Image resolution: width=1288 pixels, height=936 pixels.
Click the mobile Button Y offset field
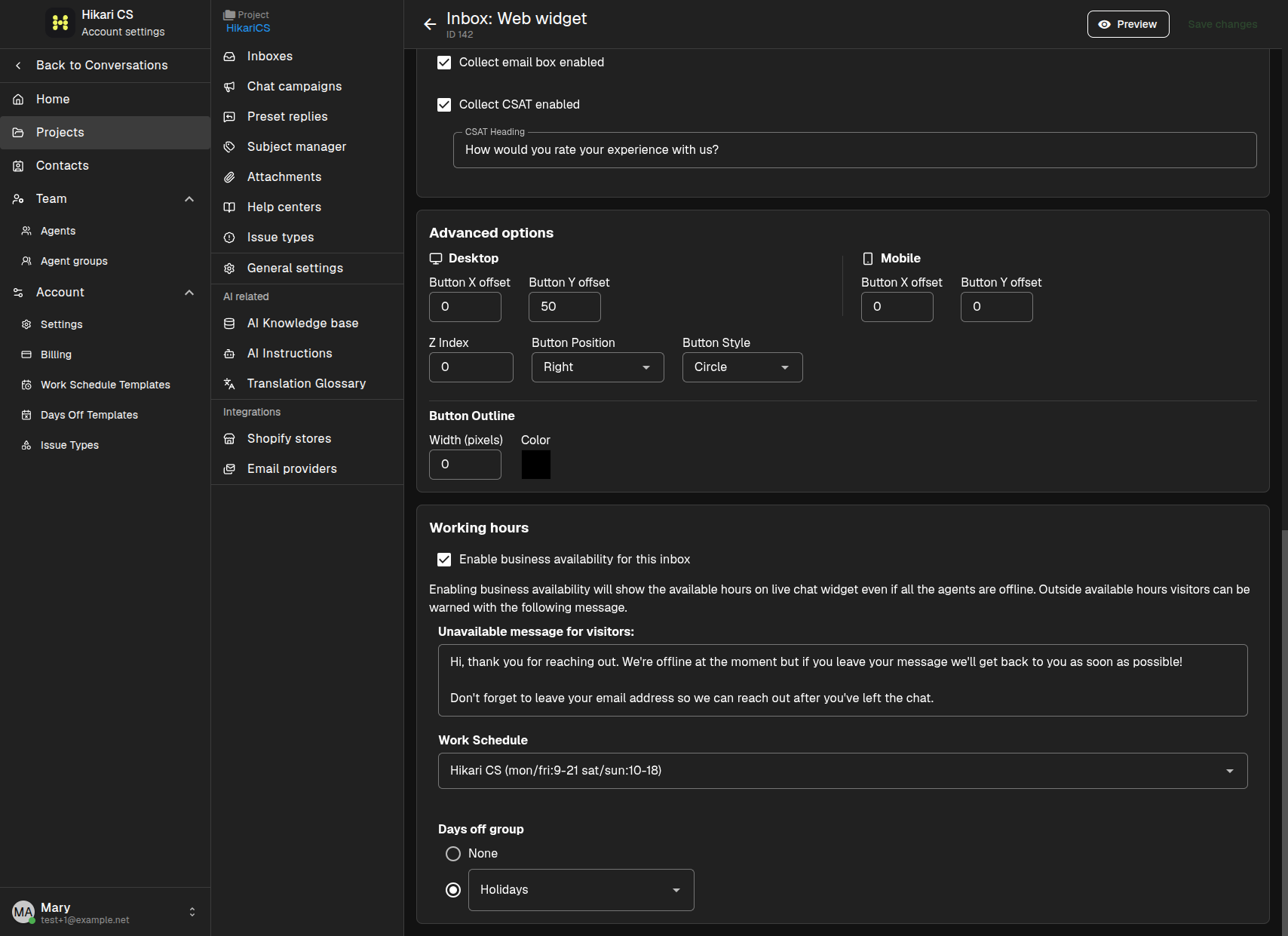coord(997,307)
